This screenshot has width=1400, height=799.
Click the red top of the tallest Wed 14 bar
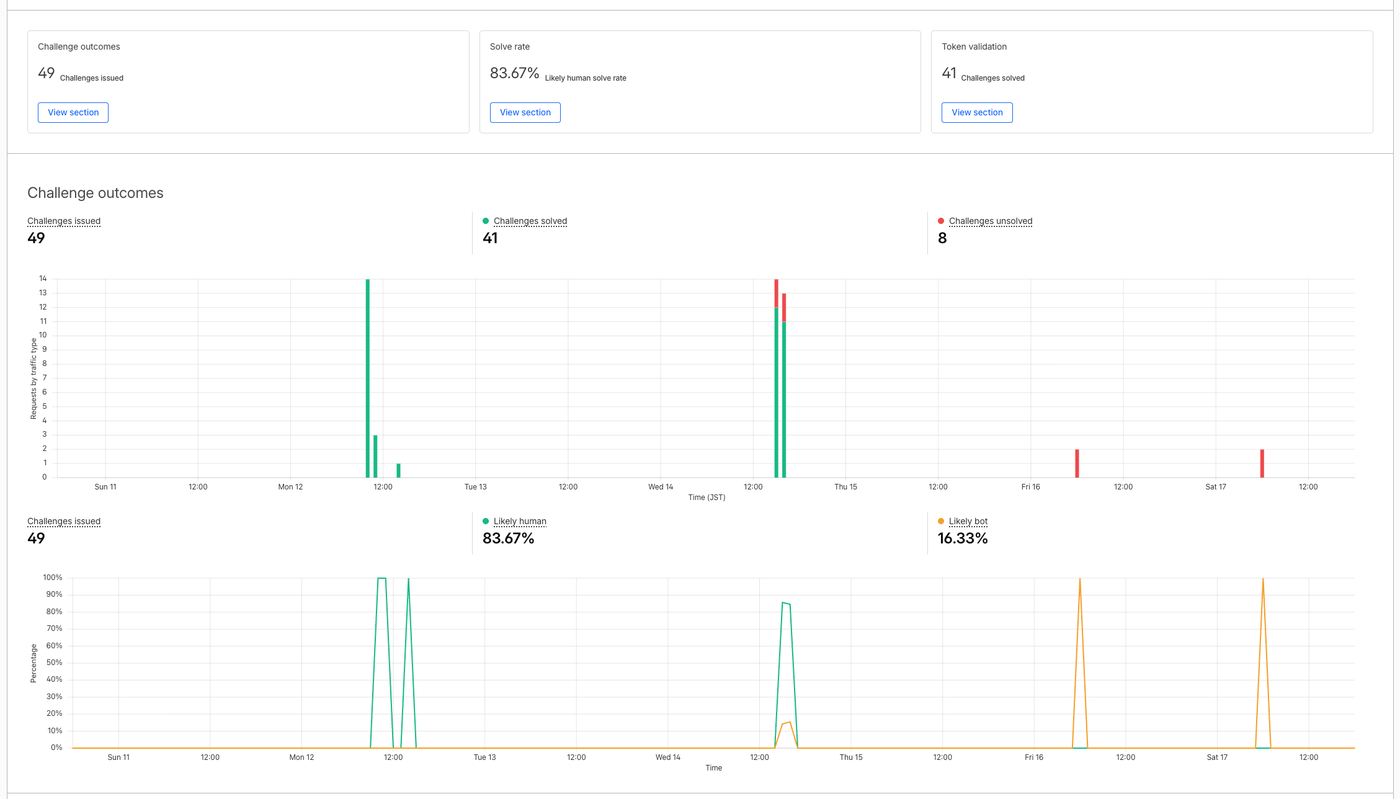pyautogui.click(x=776, y=293)
